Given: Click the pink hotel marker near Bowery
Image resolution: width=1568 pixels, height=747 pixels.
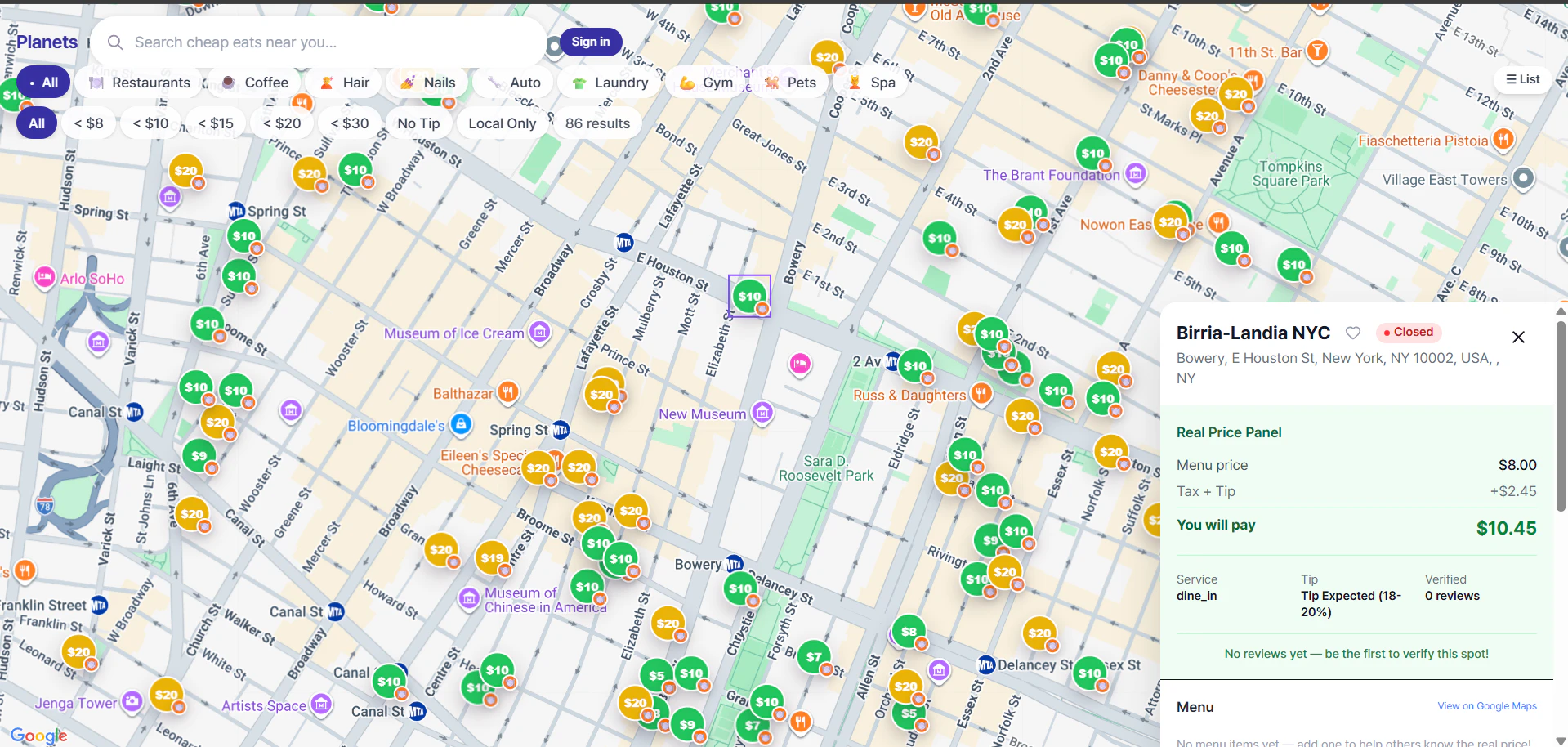Looking at the screenshot, I should [800, 364].
